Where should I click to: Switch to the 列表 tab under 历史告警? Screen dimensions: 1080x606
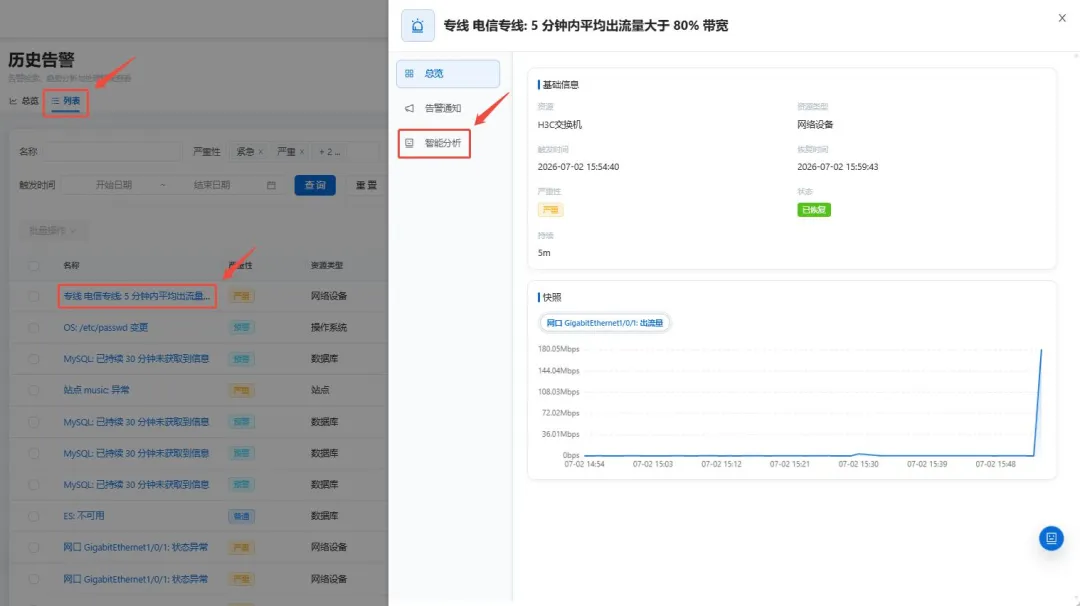coord(66,101)
